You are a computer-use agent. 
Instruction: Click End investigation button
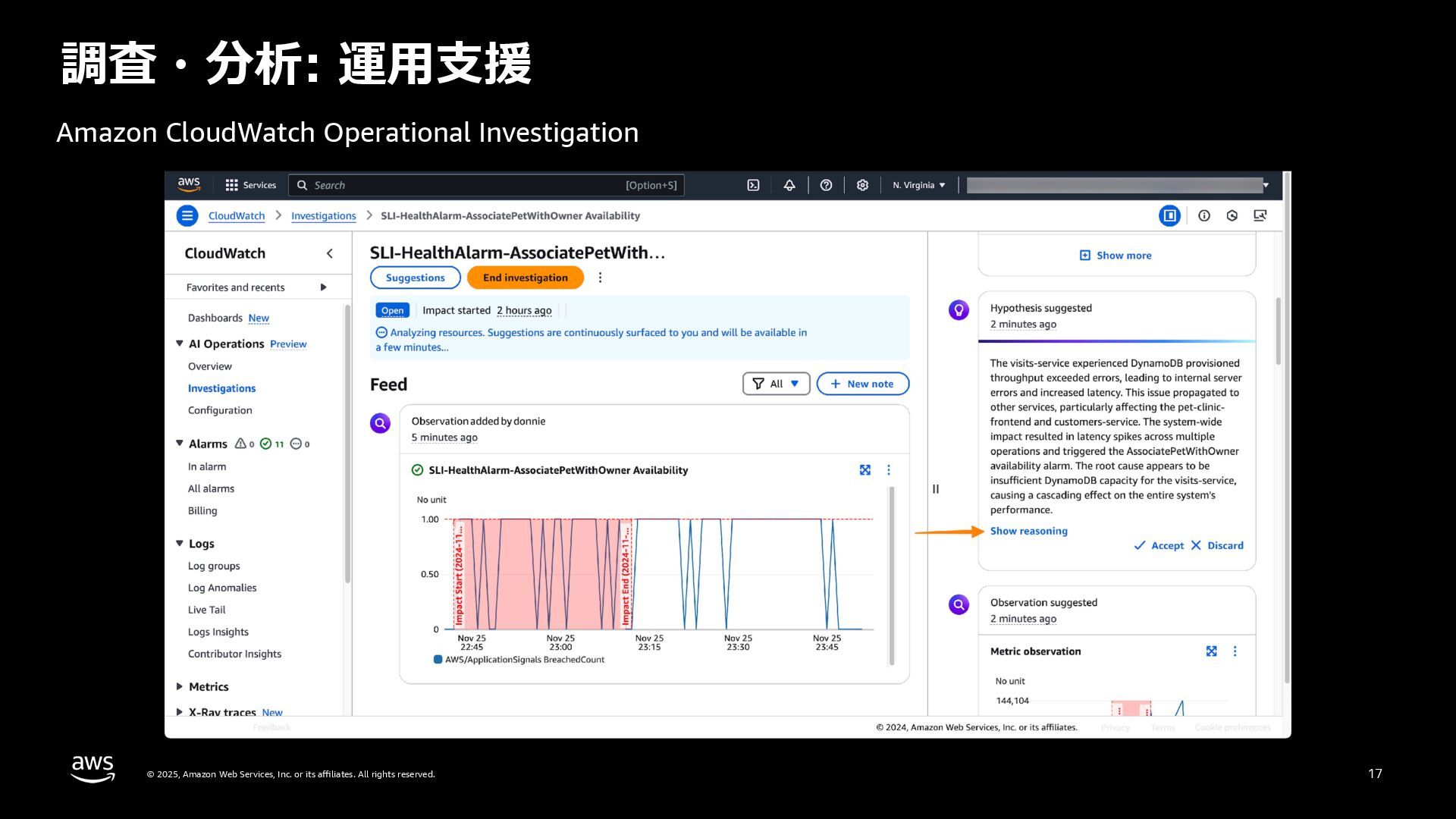(526, 278)
